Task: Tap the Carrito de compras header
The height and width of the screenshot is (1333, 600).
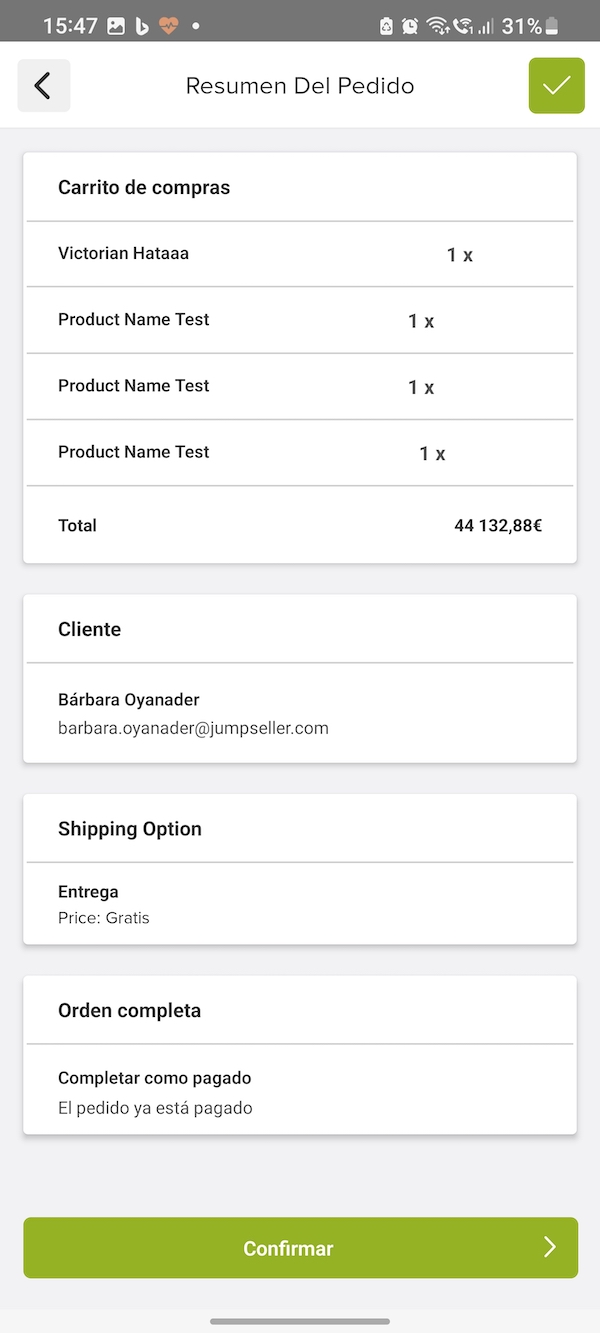Action: coord(144,187)
